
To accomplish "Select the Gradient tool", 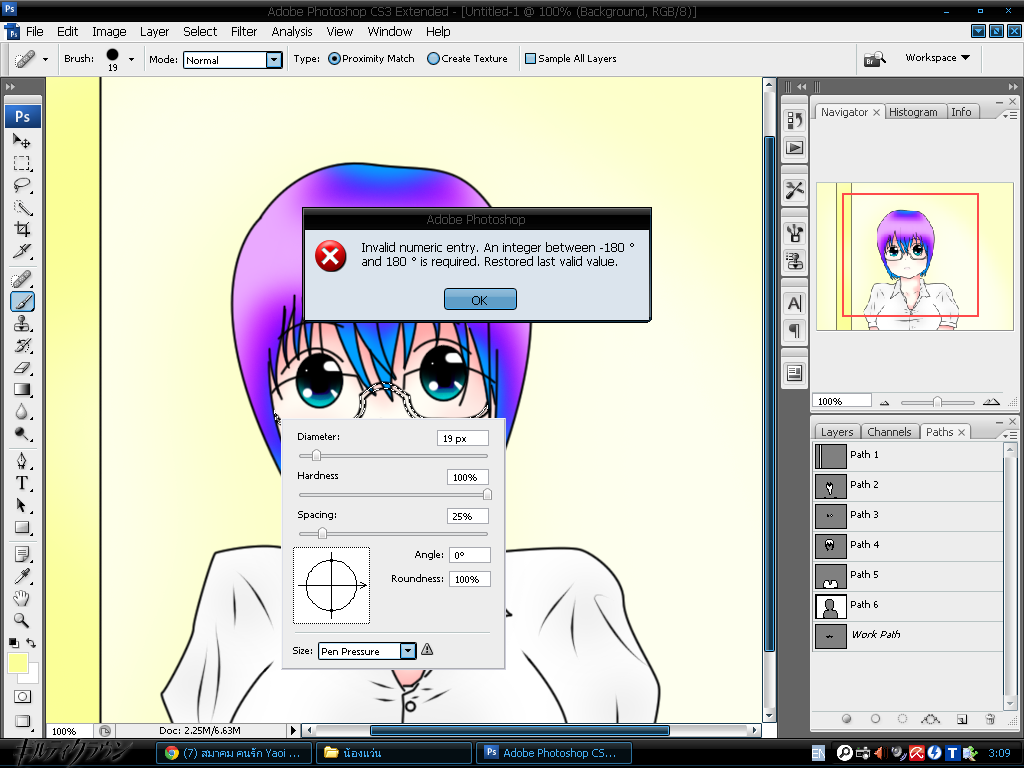I will (22, 390).
